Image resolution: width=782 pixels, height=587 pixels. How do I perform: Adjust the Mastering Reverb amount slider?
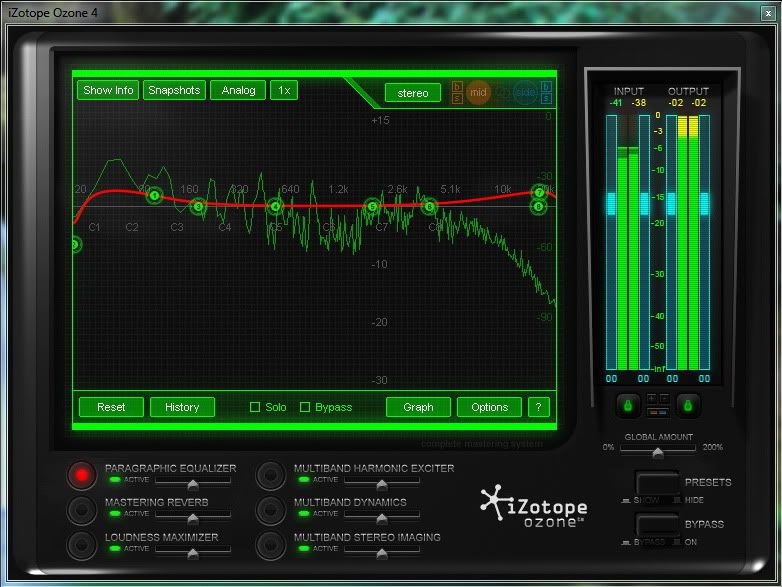[193, 519]
